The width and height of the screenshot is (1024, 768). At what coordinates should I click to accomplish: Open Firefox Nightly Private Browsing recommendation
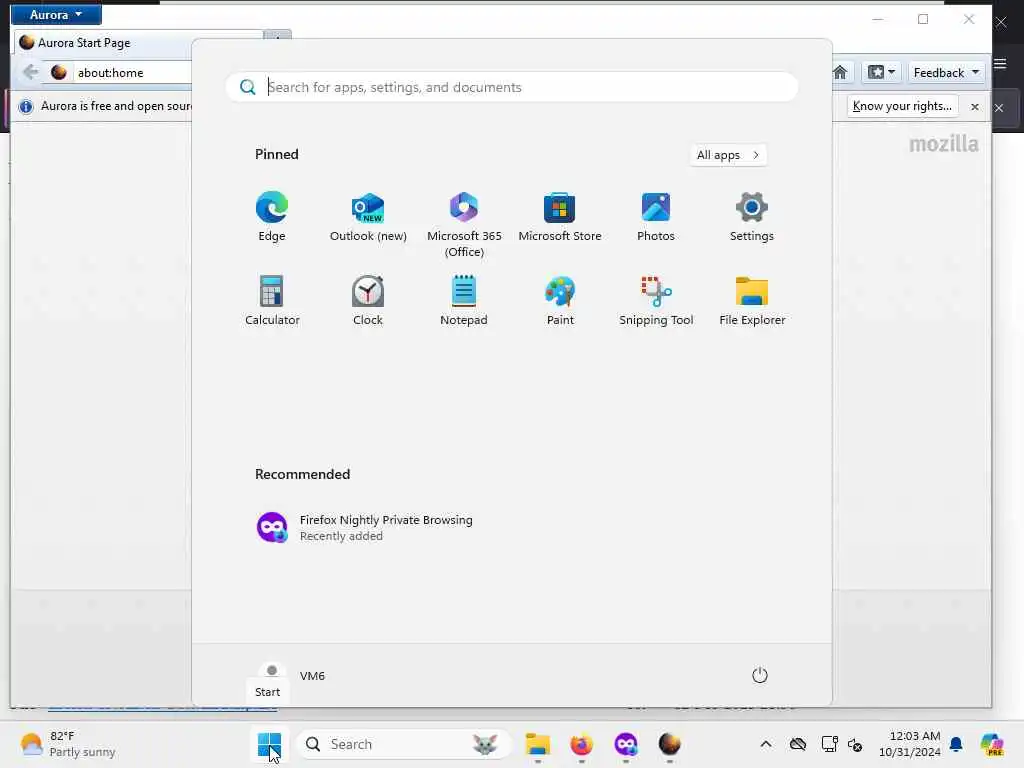364,527
